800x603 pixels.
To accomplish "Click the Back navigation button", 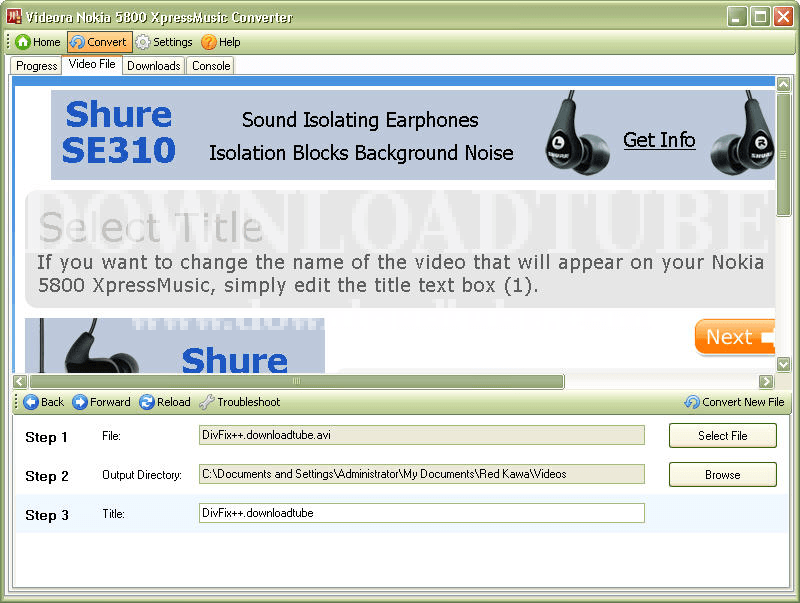I will coord(43,402).
